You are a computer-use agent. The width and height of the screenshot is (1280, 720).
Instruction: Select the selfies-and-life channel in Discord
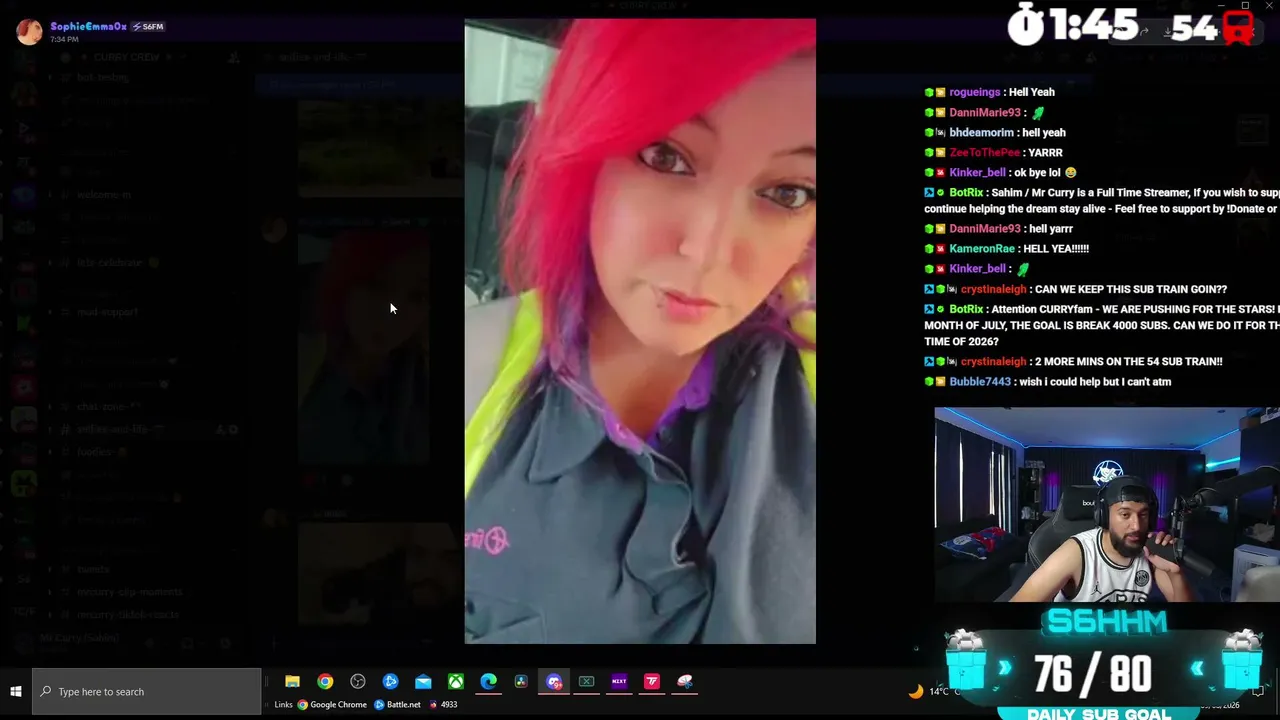point(112,430)
